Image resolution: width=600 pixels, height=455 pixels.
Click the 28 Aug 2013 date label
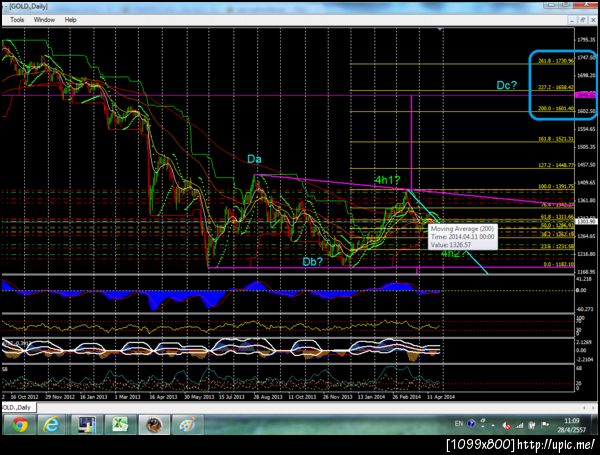[267, 397]
